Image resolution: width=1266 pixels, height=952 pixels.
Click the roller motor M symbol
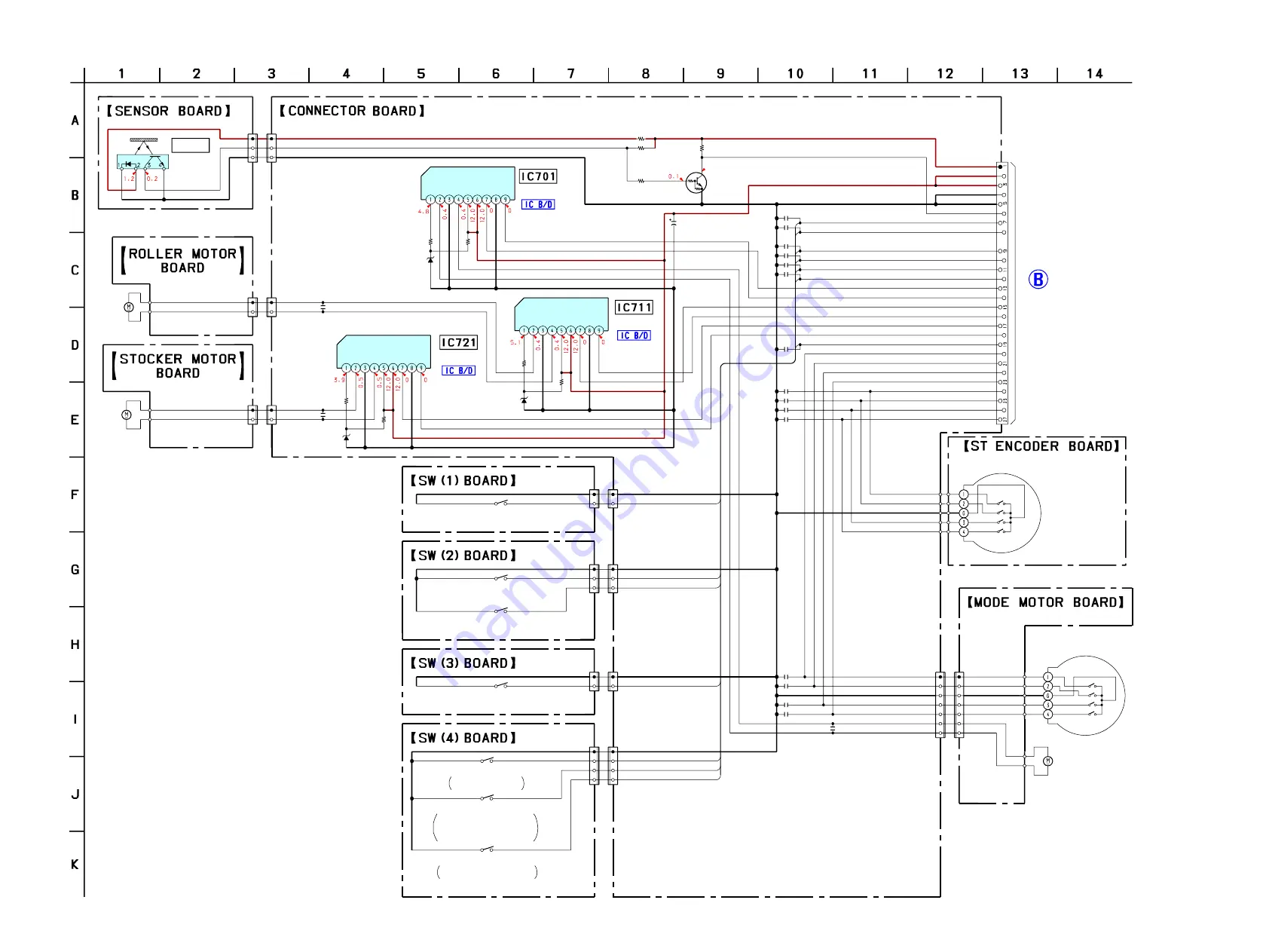(129, 307)
